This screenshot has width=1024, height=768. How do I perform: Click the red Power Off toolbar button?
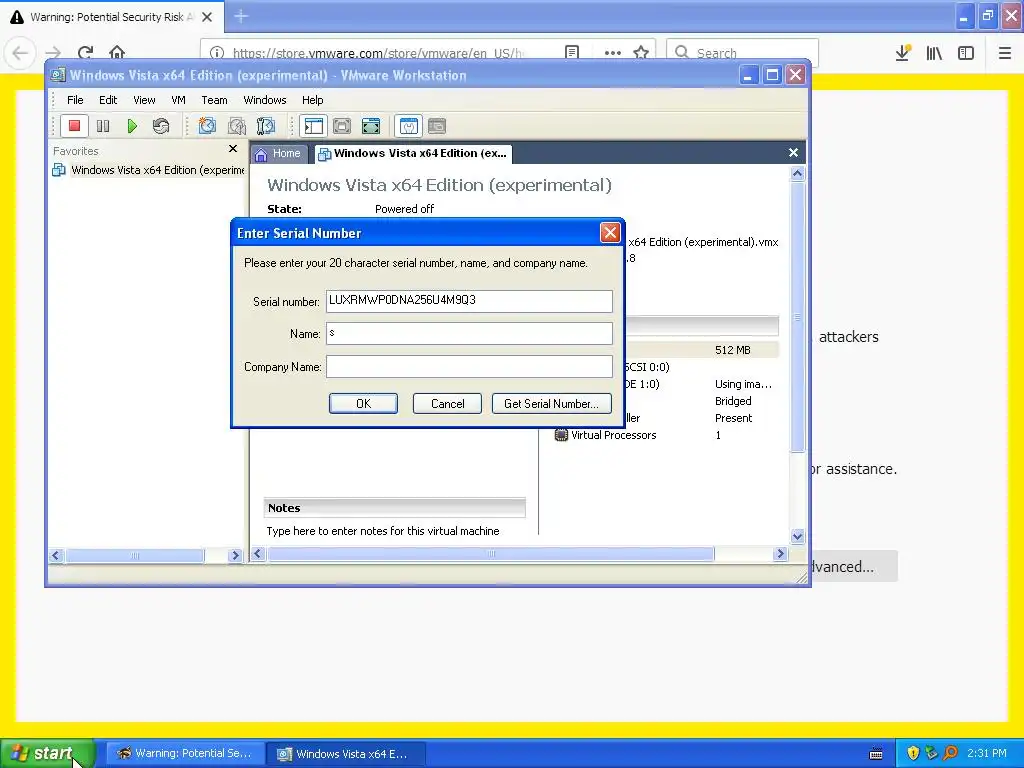(x=74, y=126)
